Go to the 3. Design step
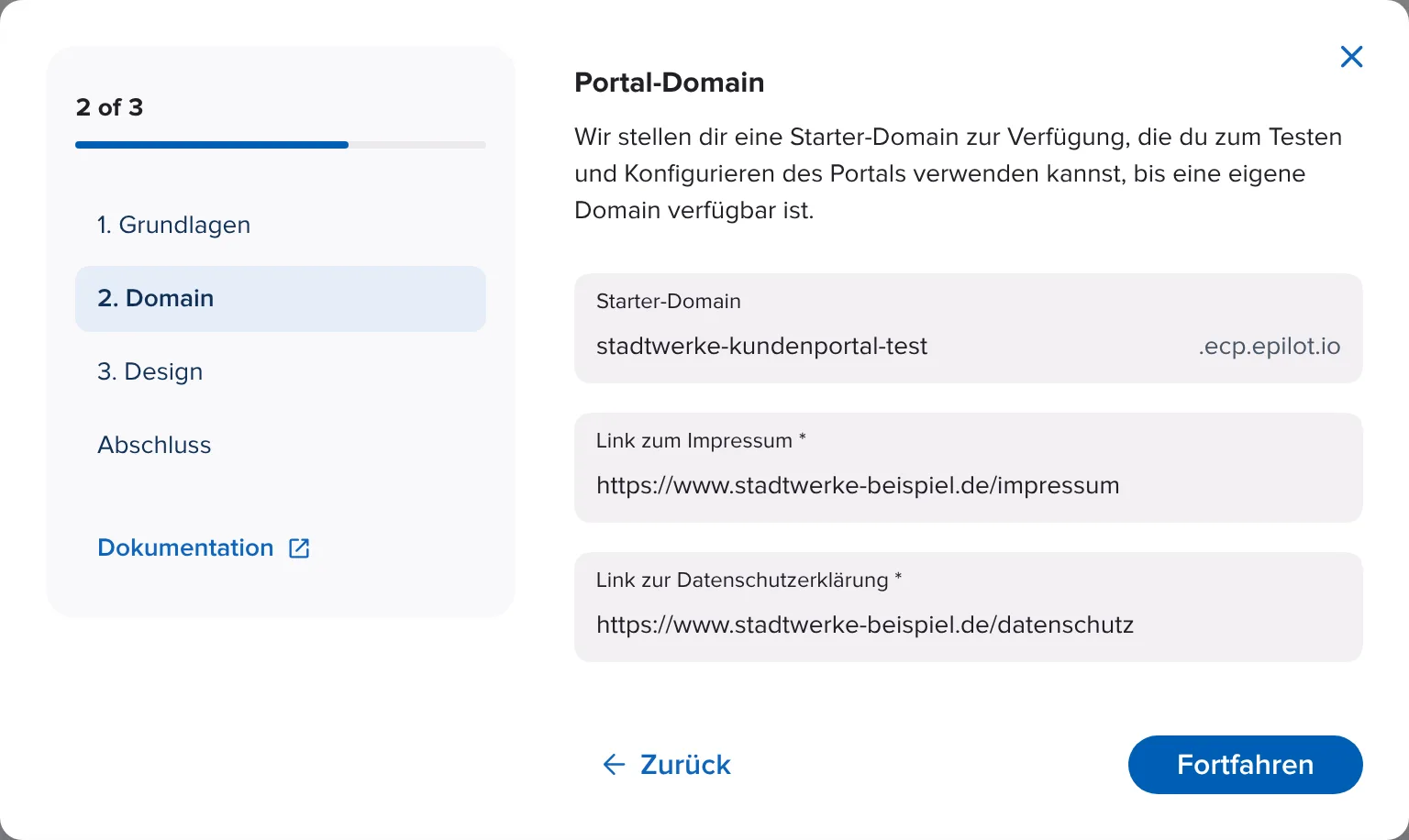Image resolution: width=1409 pixels, height=840 pixels. pos(281,372)
